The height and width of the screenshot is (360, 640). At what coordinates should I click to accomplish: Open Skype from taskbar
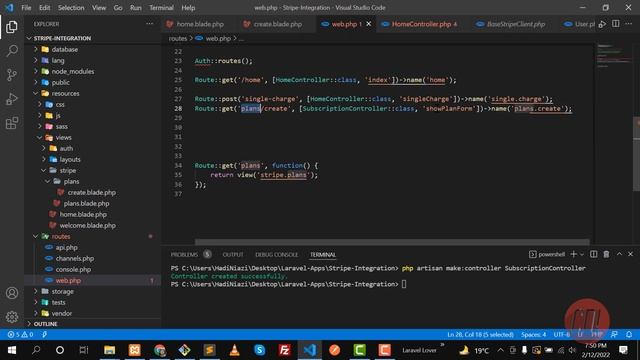click(260, 350)
